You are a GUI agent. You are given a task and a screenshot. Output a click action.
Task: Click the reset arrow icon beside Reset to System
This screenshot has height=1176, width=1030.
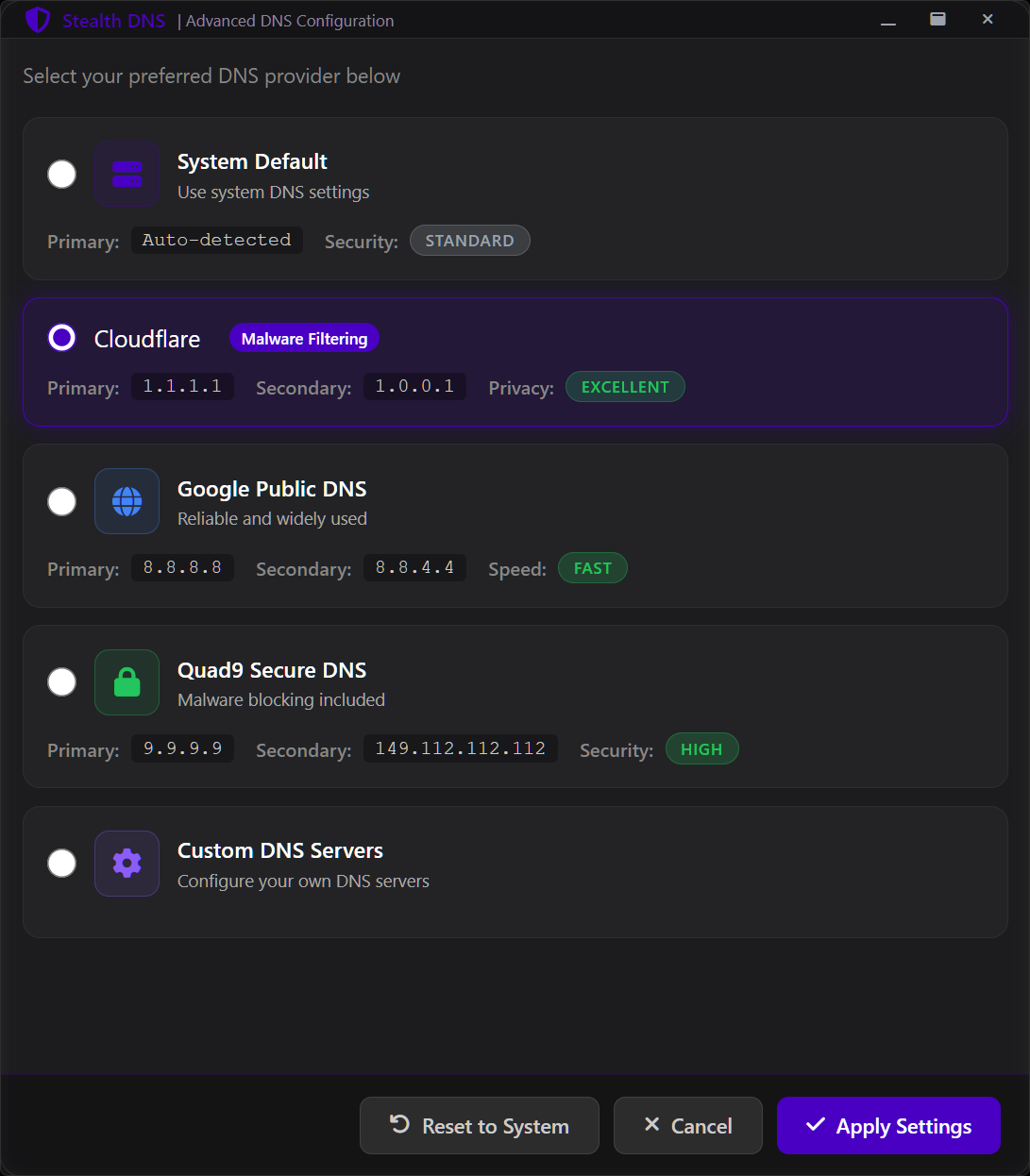point(398,1125)
